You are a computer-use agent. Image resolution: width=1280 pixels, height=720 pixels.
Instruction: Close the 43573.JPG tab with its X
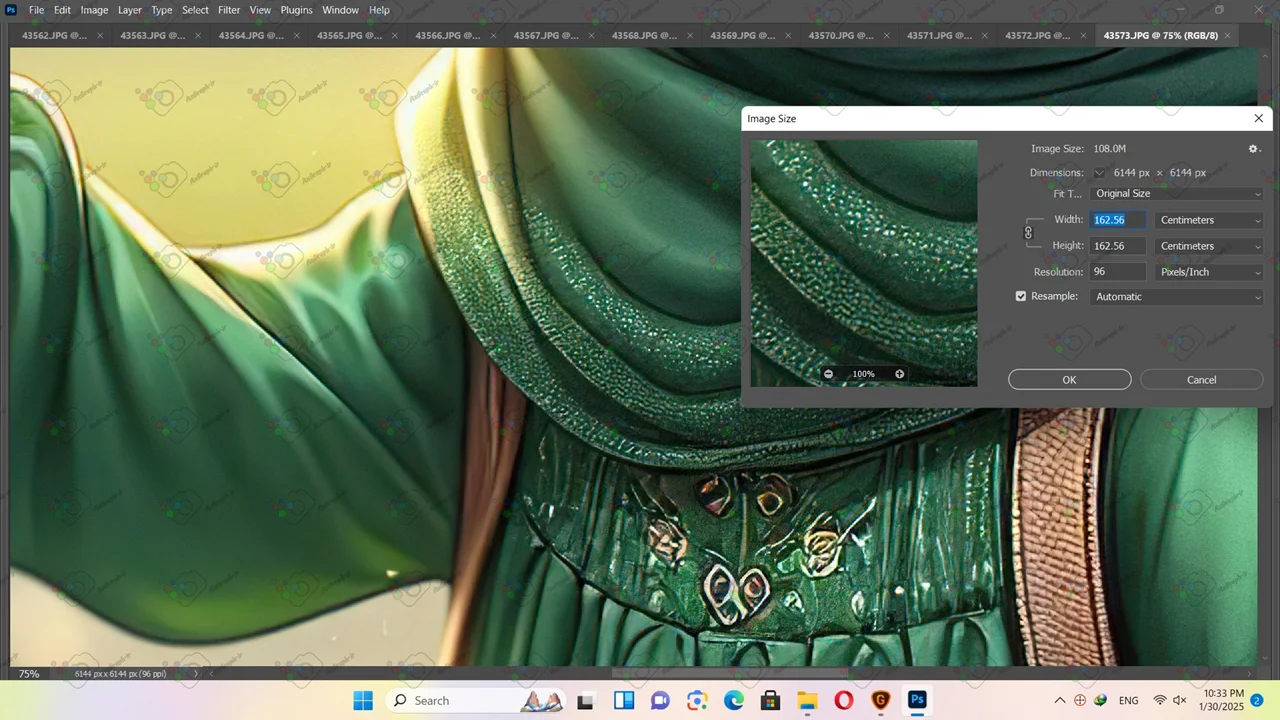[1227, 36]
